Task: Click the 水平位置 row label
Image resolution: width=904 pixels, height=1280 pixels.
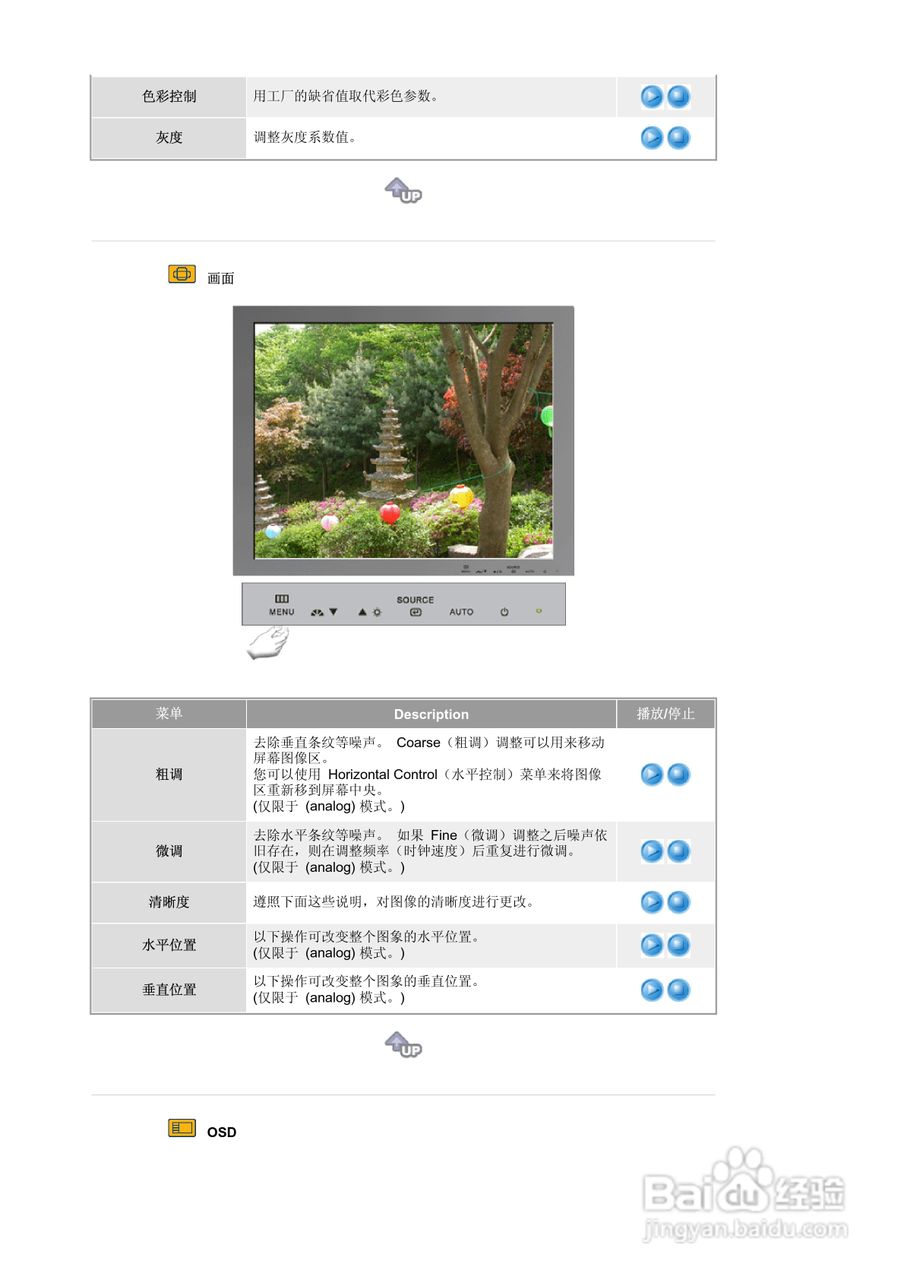Action: click(169, 945)
